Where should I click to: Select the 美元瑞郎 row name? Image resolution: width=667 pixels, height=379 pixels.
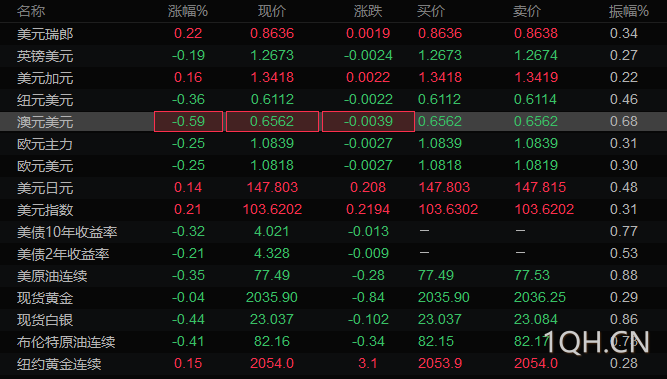click(x=45, y=34)
